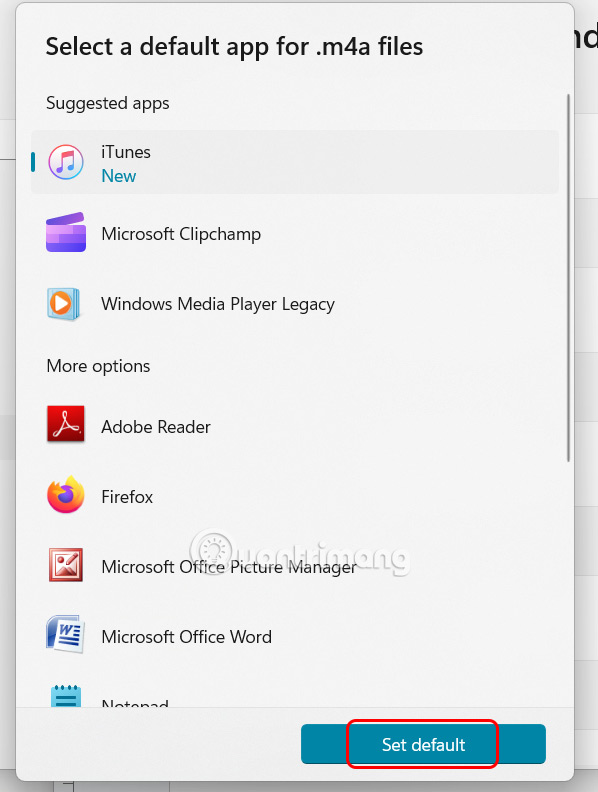Select the Adobe Reader icon
Image resolution: width=598 pixels, height=792 pixels.
pyautogui.click(x=66, y=424)
